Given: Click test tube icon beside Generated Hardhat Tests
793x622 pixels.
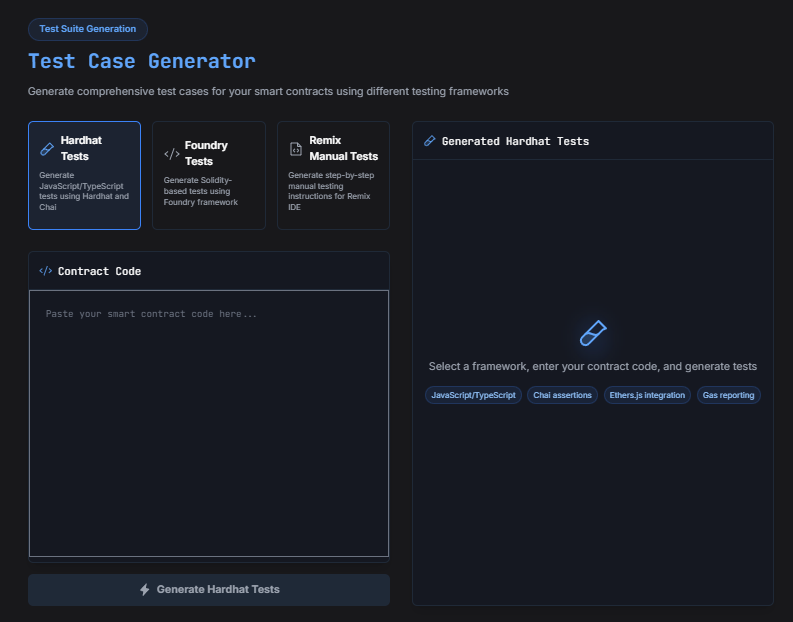Looking at the screenshot, I should click(430, 141).
